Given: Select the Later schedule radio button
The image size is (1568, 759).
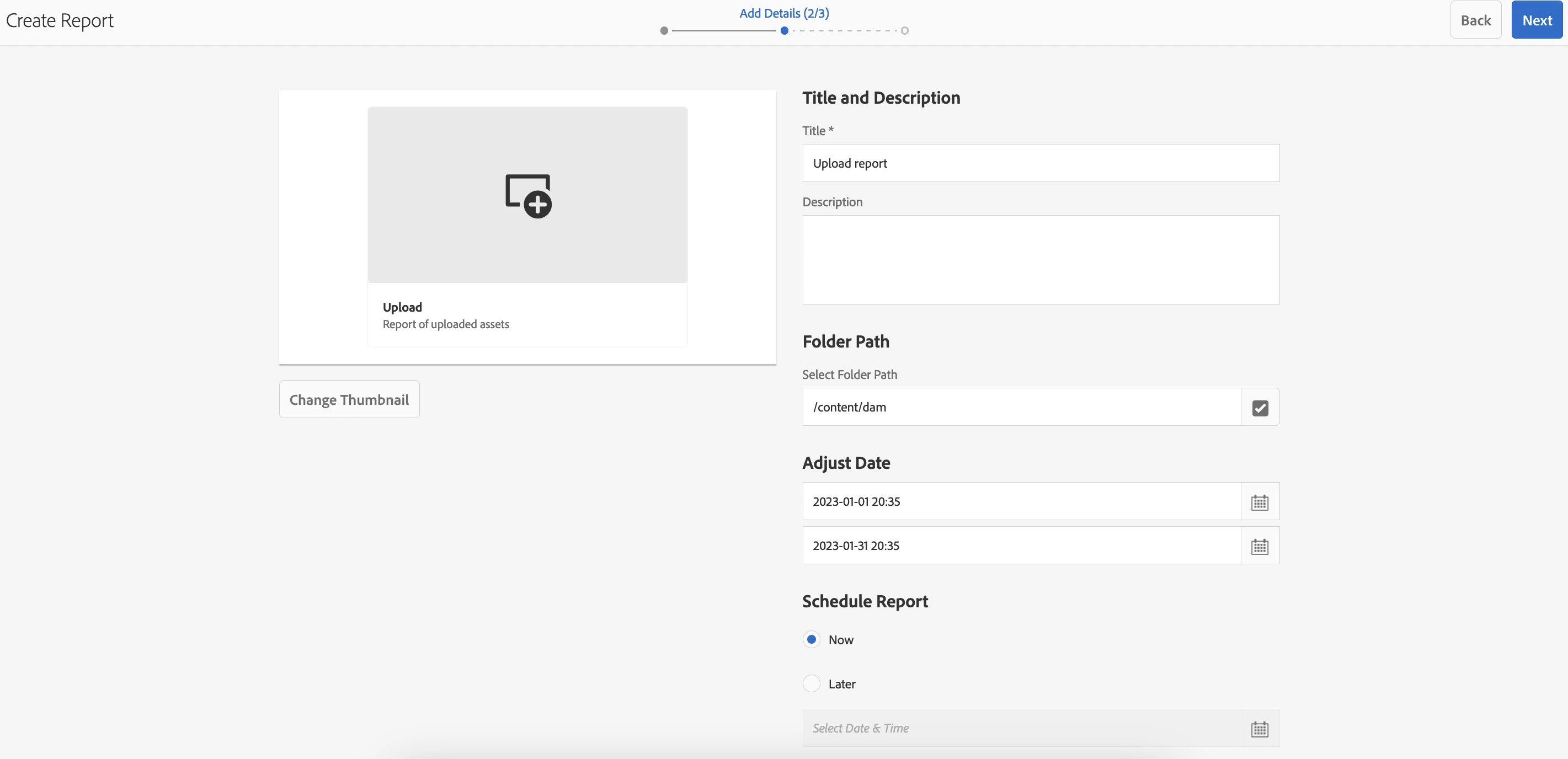Looking at the screenshot, I should click(x=812, y=683).
